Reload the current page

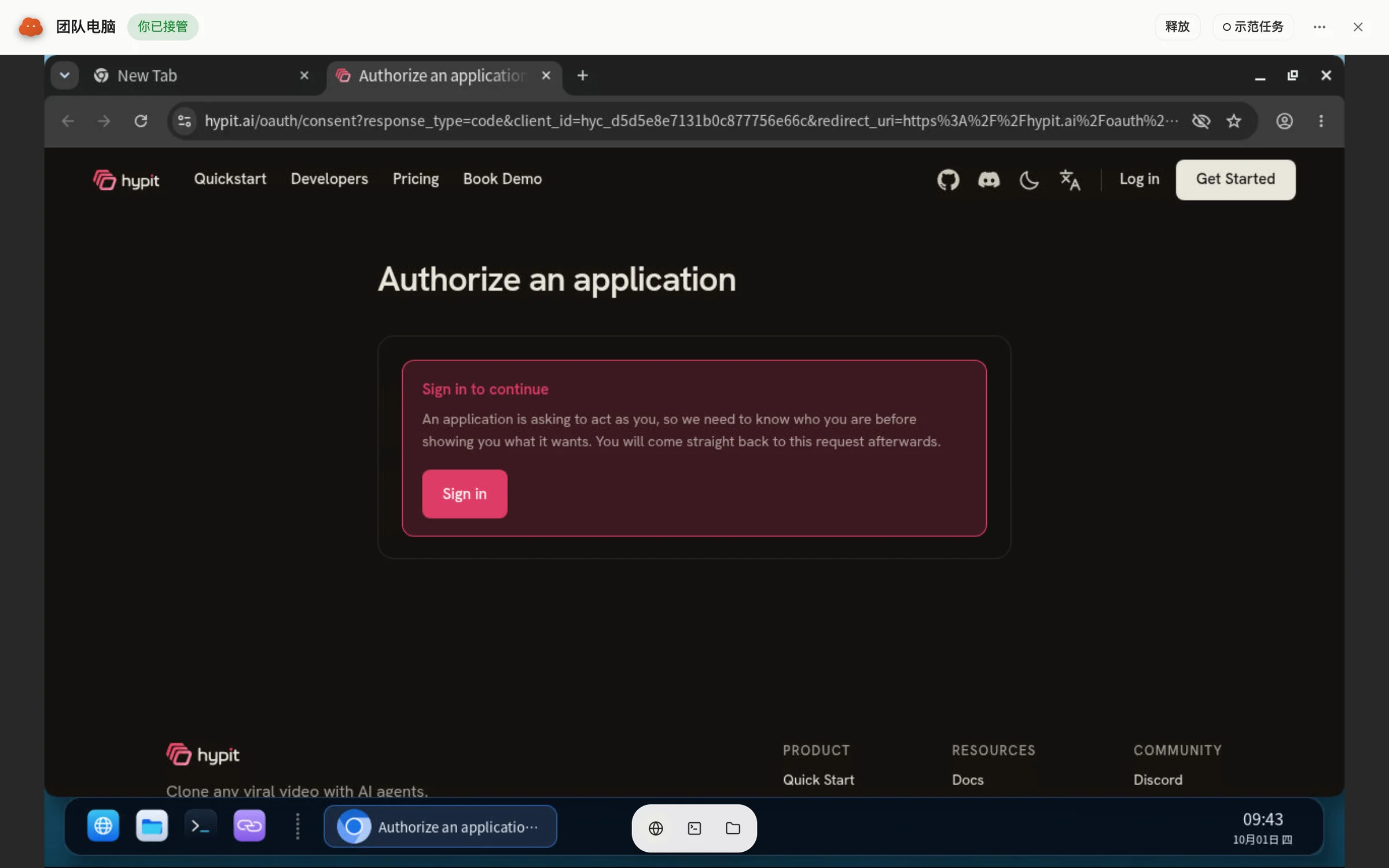(141, 121)
